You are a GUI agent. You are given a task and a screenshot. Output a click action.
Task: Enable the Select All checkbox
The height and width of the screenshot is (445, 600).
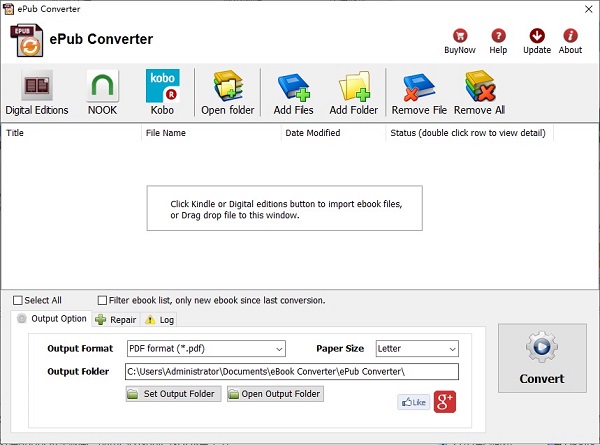18,300
